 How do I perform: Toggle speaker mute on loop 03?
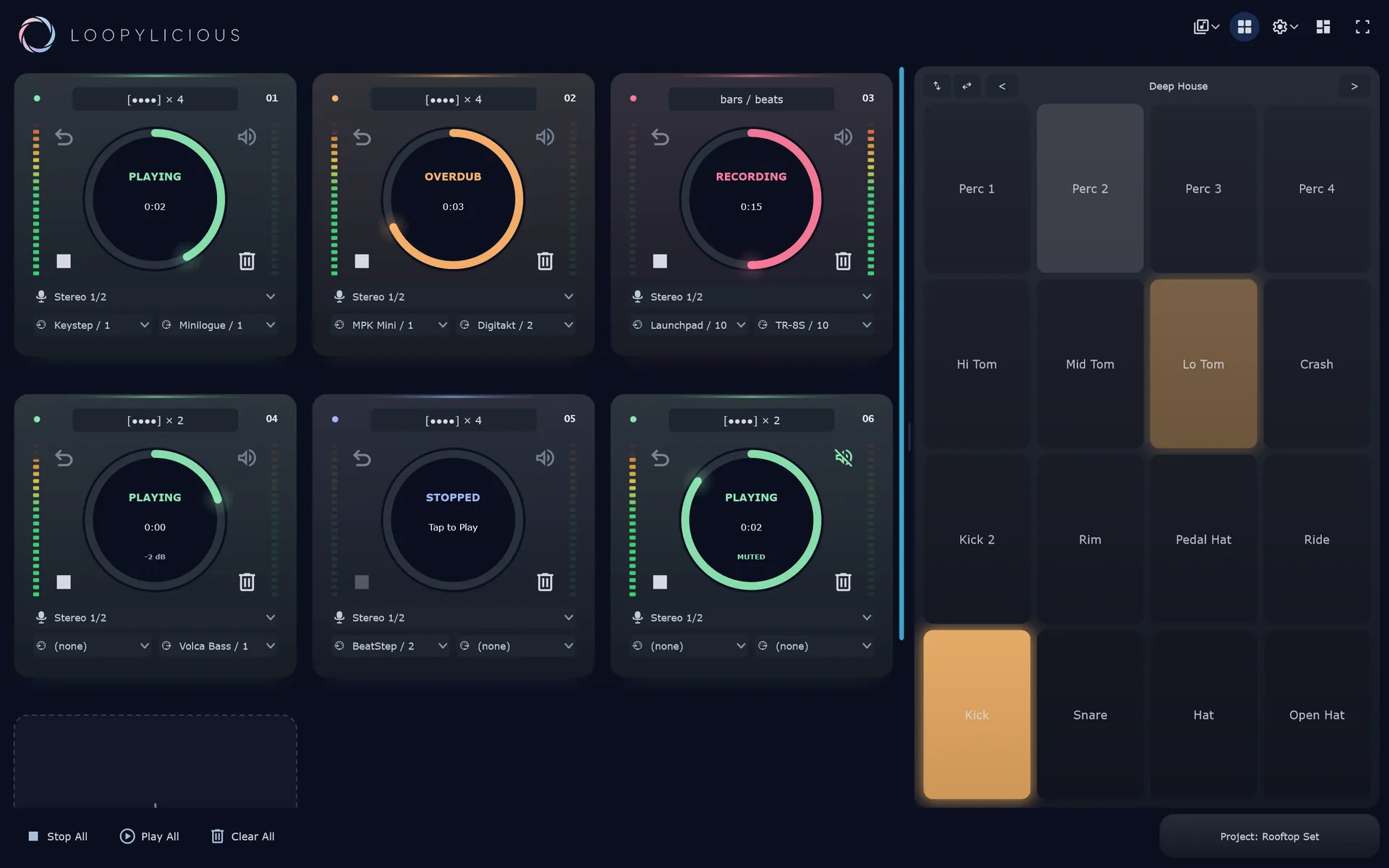coord(843,137)
